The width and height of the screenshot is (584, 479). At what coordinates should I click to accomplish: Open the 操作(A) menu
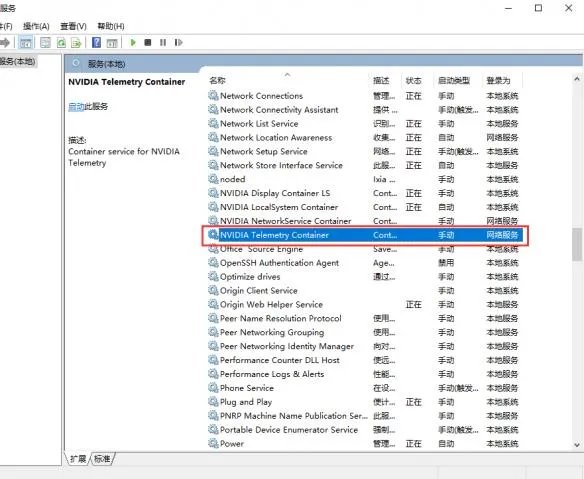coord(36,26)
